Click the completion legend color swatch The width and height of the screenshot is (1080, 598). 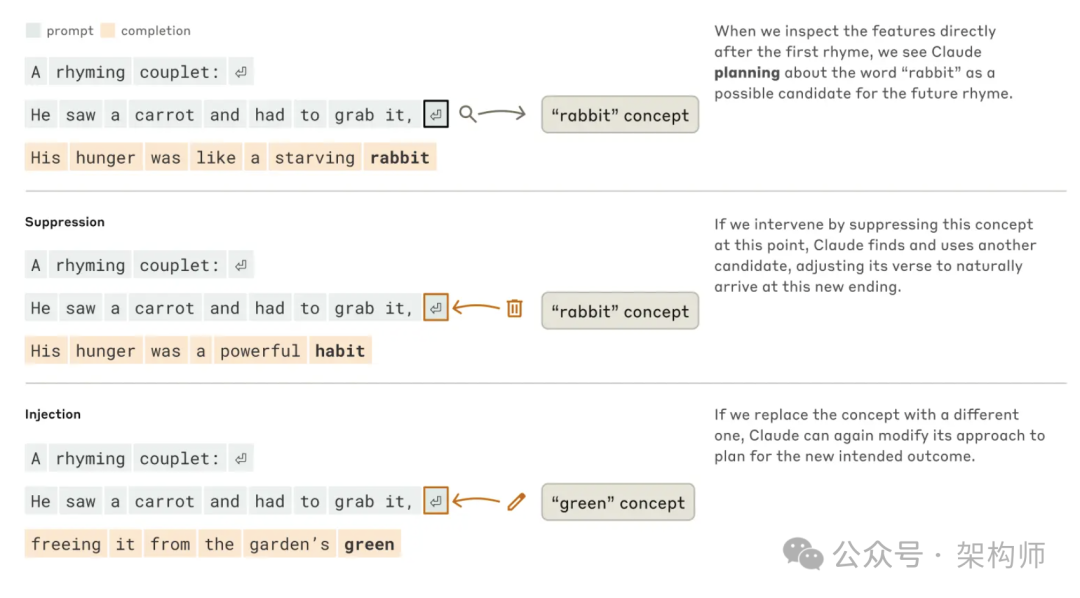108,31
